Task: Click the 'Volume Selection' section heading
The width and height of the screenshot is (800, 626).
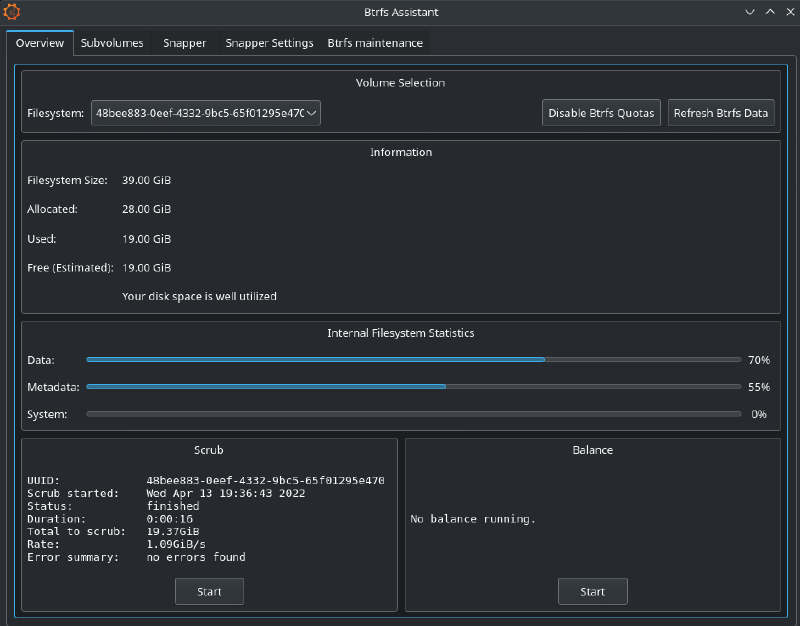Action: pos(401,83)
